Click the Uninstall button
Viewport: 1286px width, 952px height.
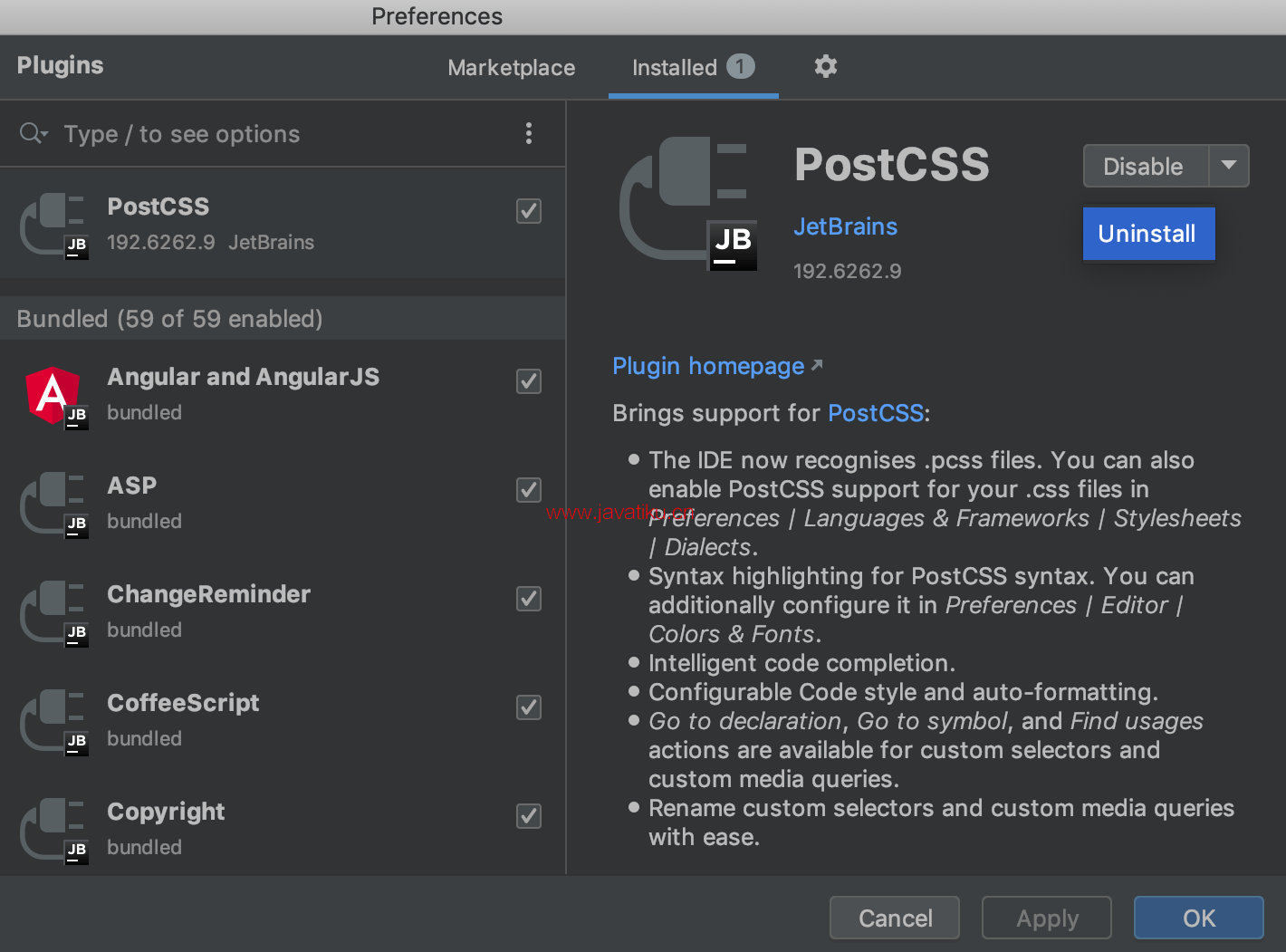1148,234
